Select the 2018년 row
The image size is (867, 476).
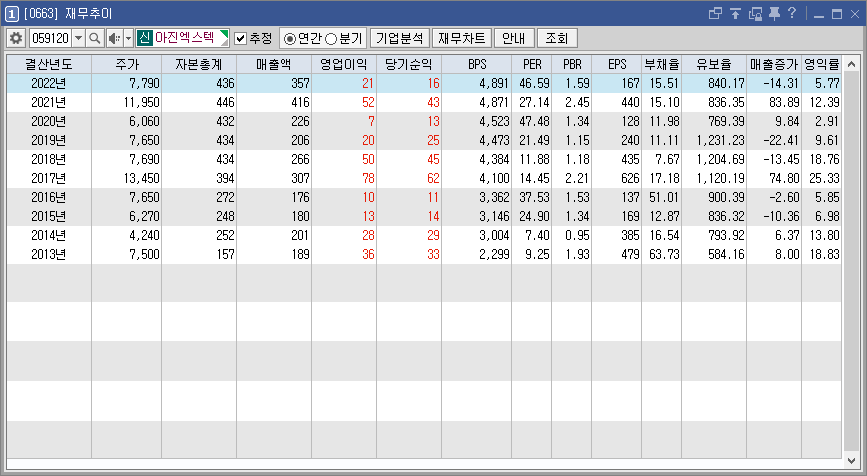[x=424, y=159]
